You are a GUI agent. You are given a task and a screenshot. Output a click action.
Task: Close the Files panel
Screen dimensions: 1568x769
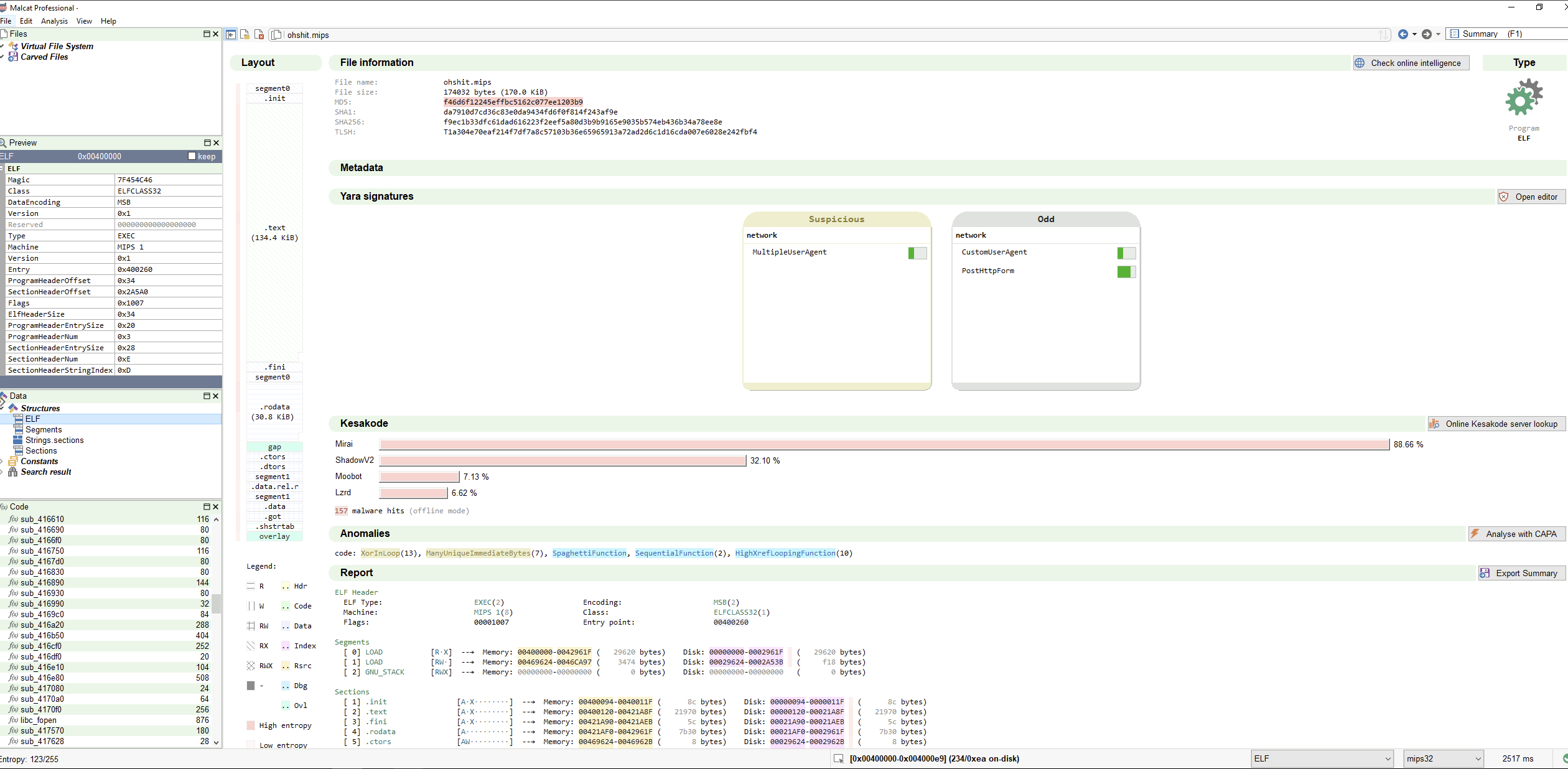coord(216,34)
